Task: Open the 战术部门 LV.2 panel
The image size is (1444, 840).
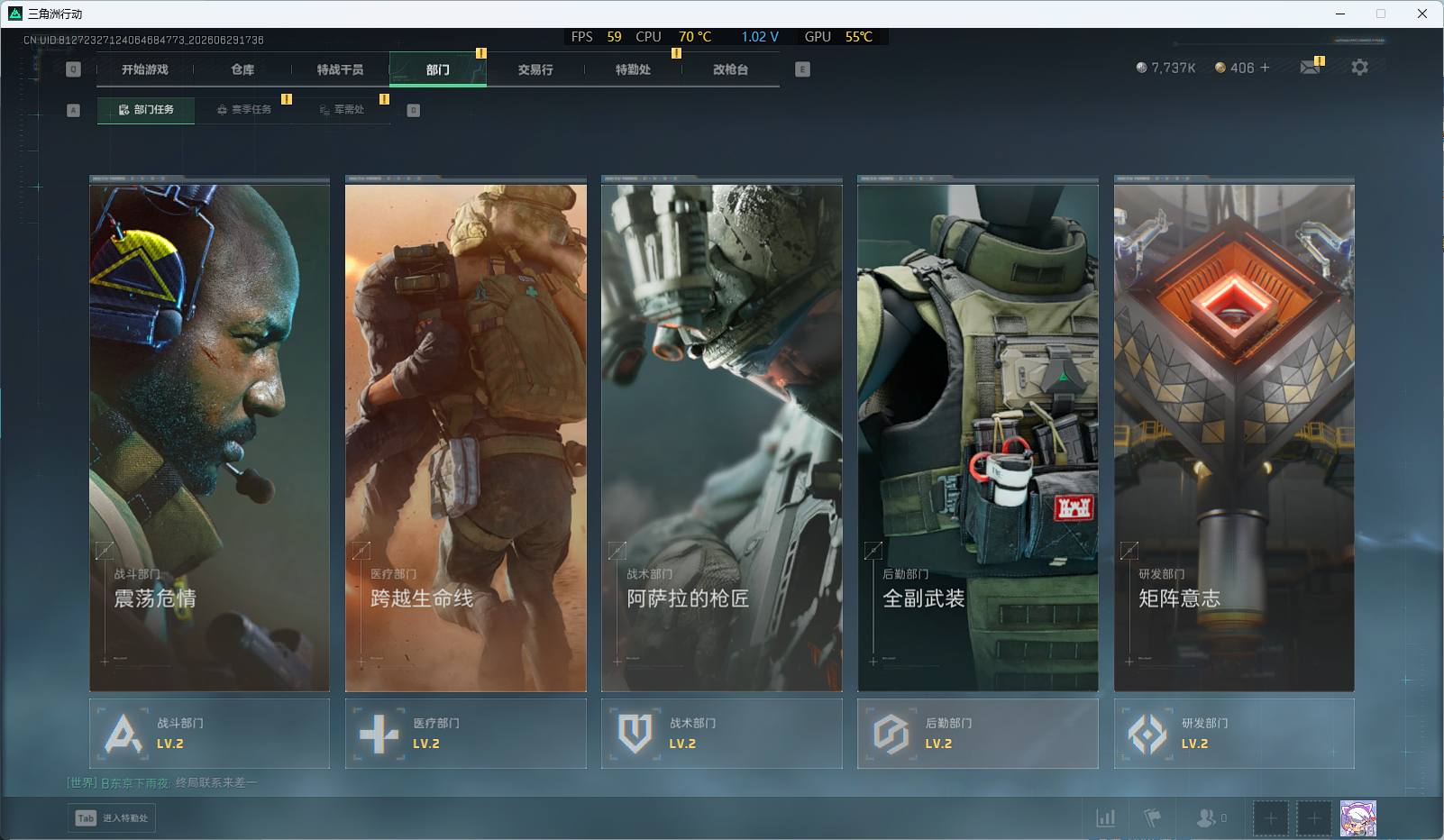Action: pyautogui.click(x=721, y=734)
